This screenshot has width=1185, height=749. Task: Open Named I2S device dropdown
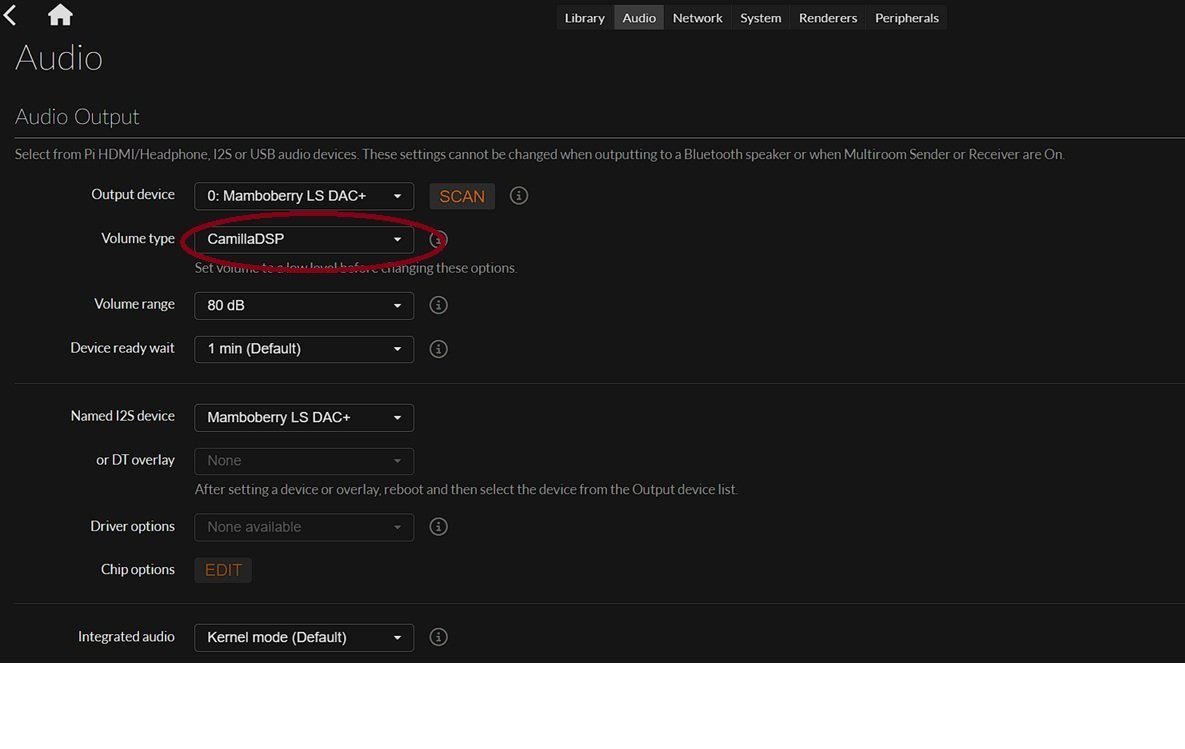click(x=304, y=417)
